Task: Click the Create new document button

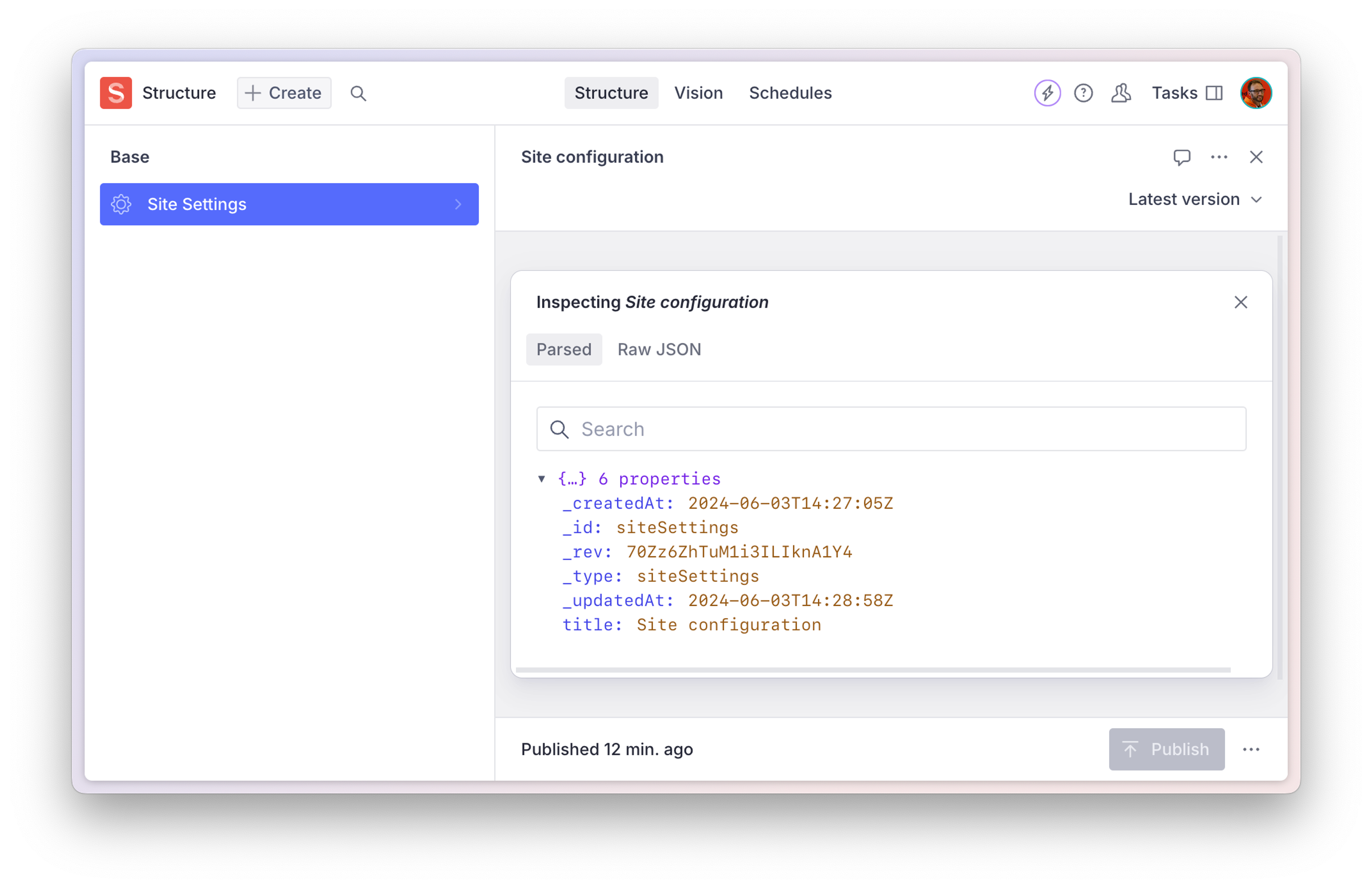Action: point(284,93)
